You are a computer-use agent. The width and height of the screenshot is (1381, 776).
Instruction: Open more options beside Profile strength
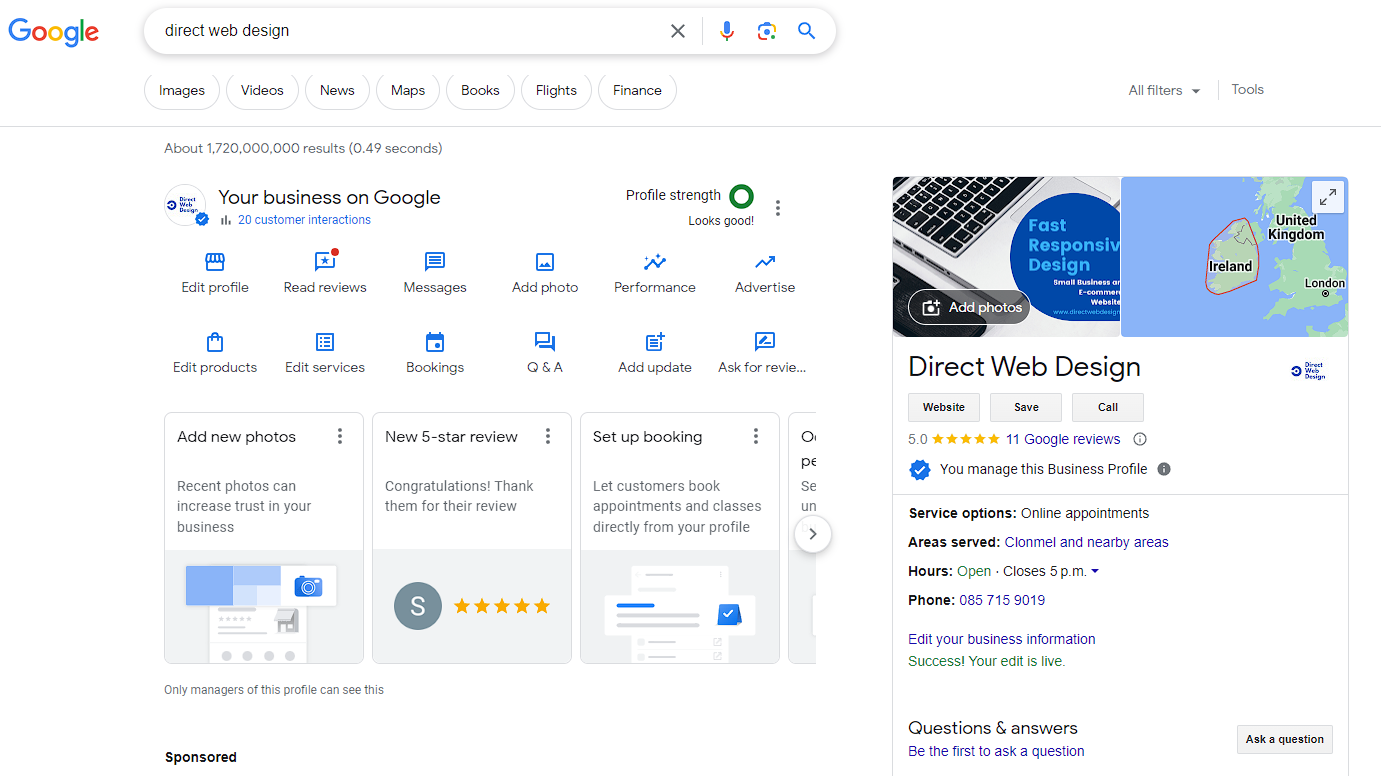[778, 208]
